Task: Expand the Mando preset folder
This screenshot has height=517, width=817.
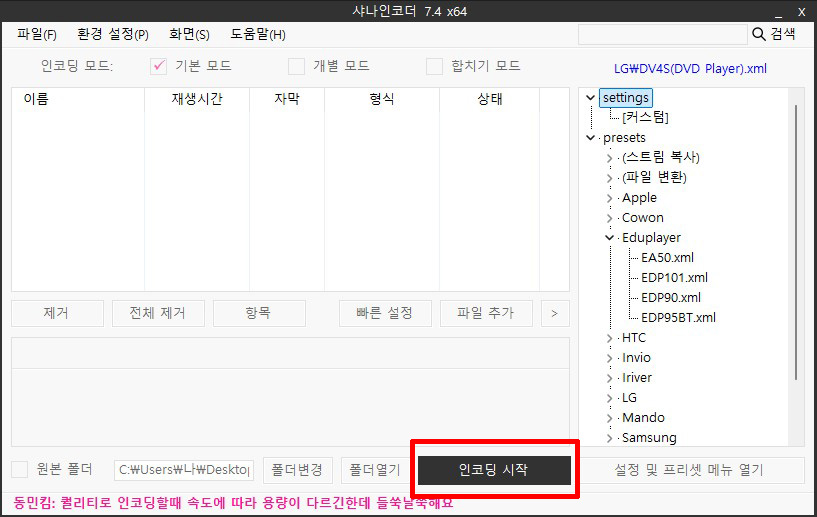Action: pos(610,418)
